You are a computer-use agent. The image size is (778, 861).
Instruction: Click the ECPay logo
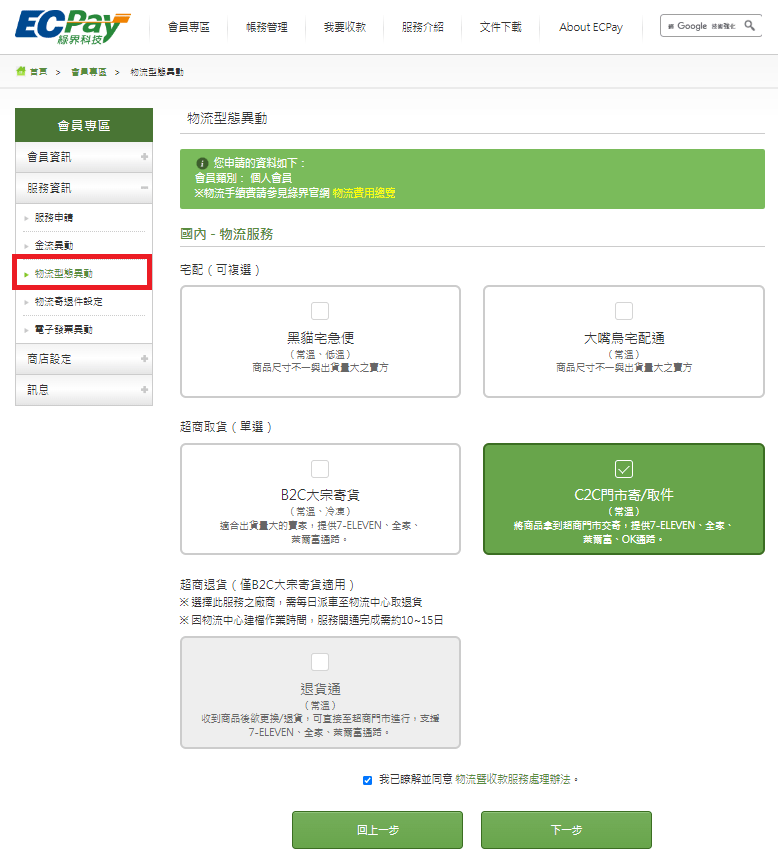[x=72, y=27]
